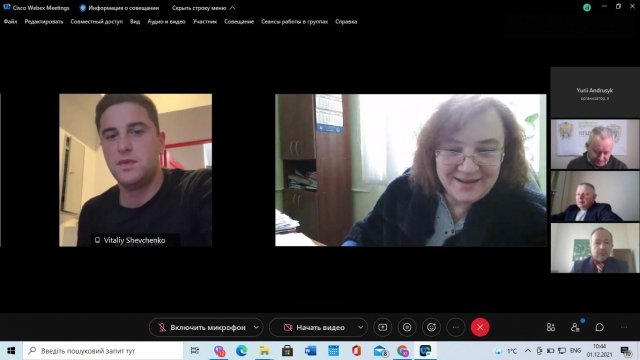The image size is (640, 360).
Task: Expand microphone options arrow
Action: [x=256, y=327]
